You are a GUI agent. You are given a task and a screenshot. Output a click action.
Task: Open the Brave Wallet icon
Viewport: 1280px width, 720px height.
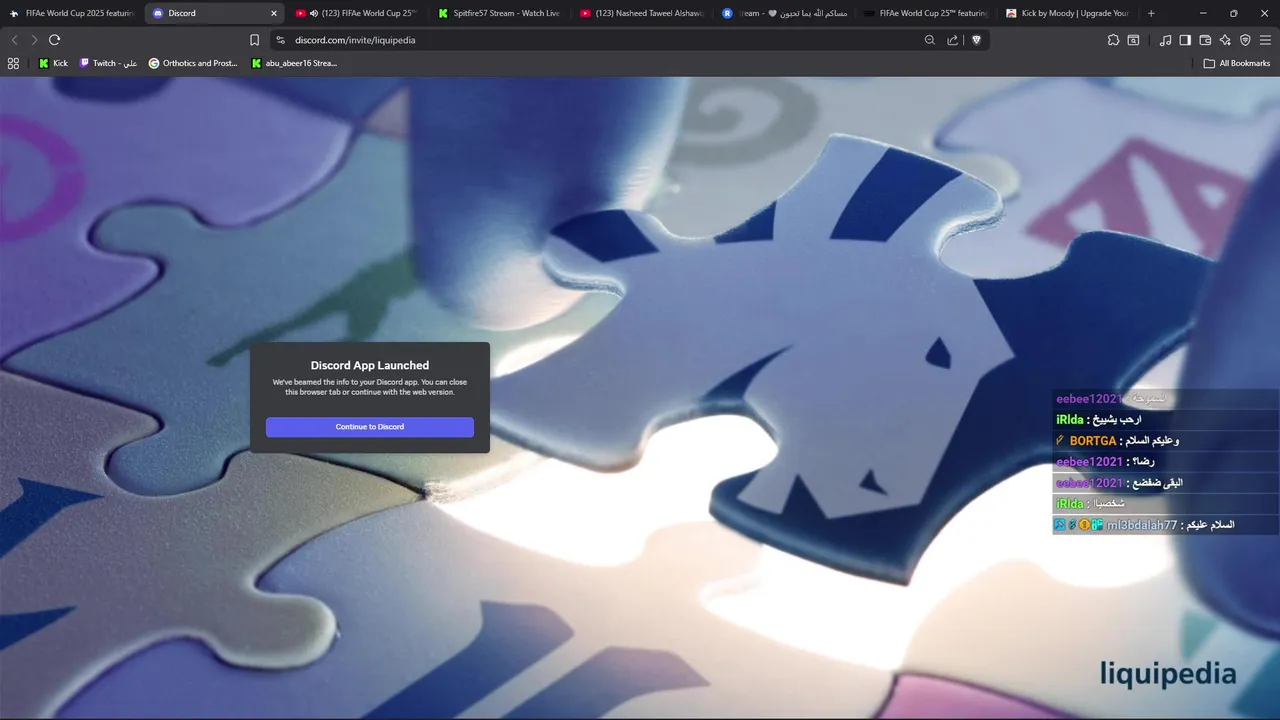tap(1205, 40)
